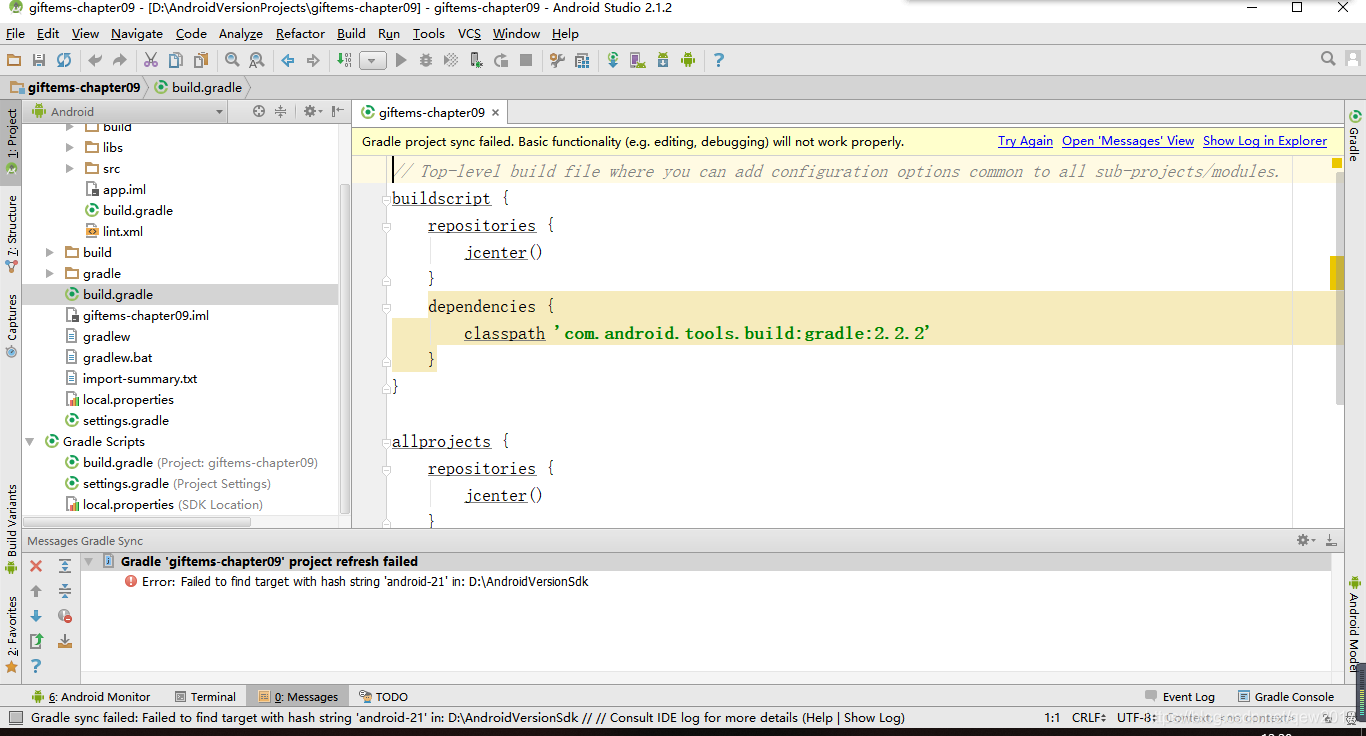Close the giftems-chapter09 editor tab
1366x736 pixels.
pos(495,112)
